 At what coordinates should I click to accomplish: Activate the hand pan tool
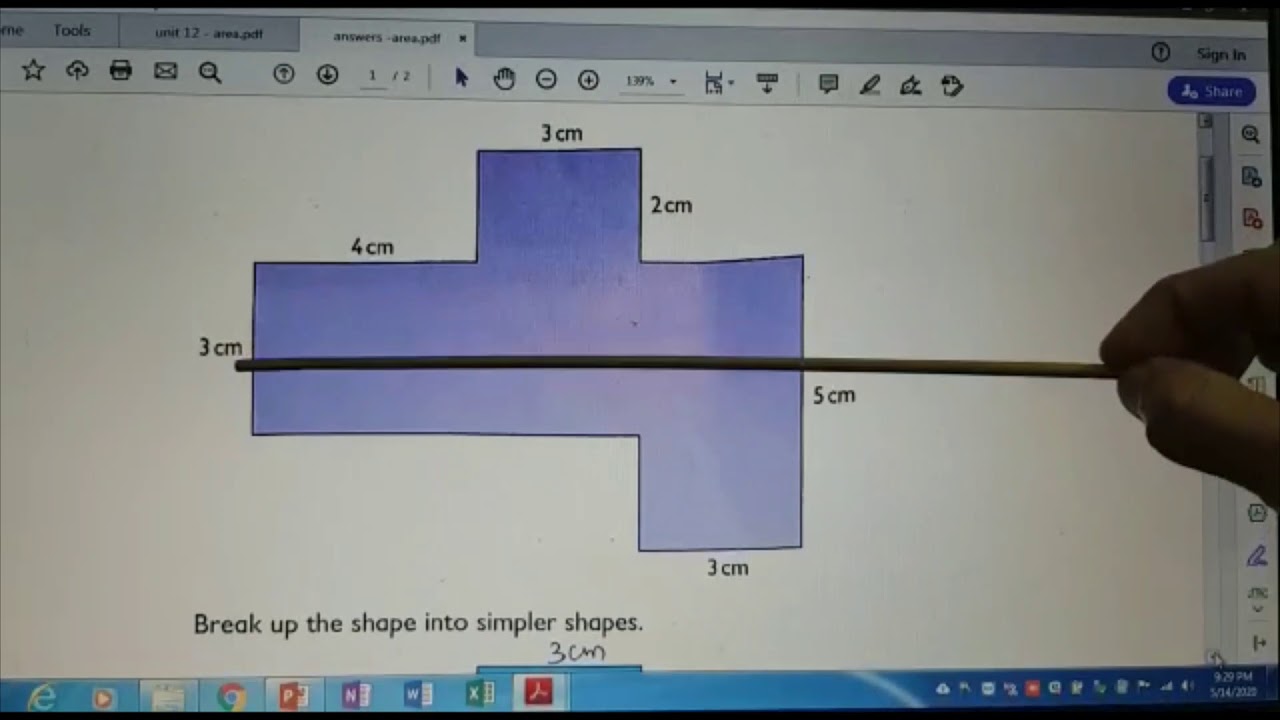pyautogui.click(x=504, y=79)
